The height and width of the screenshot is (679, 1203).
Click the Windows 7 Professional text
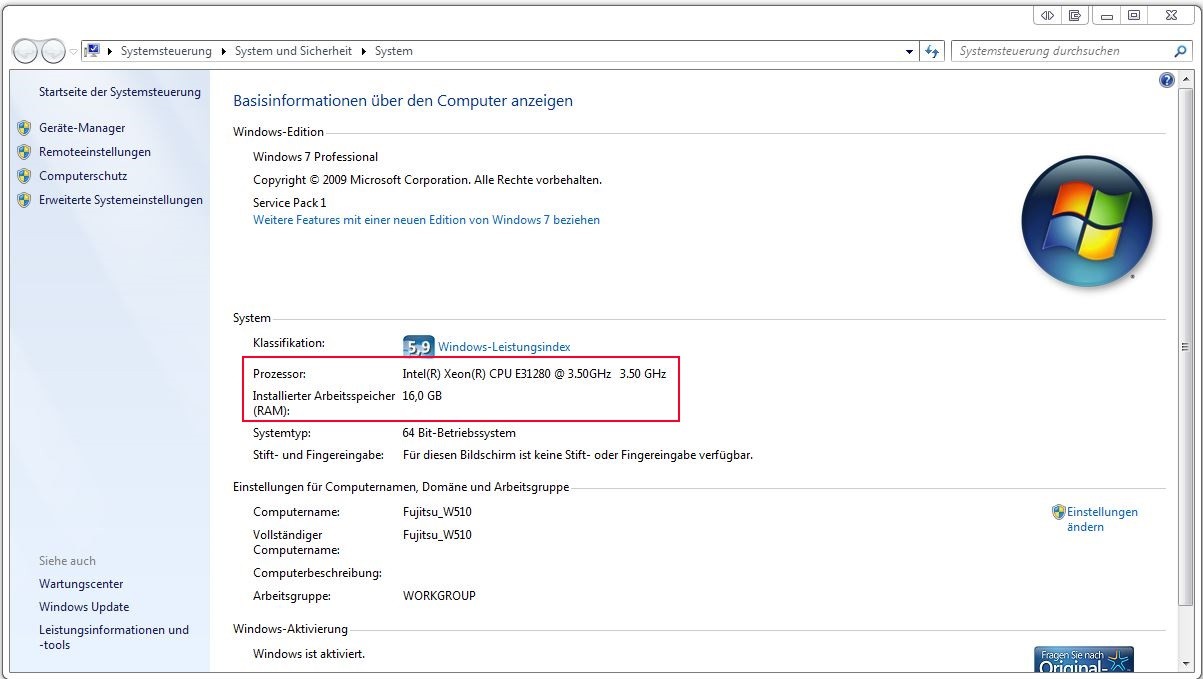coord(315,157)
